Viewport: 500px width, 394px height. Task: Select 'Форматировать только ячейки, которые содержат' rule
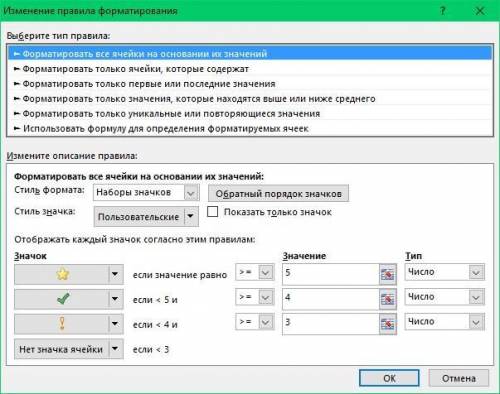click(135, 69)
